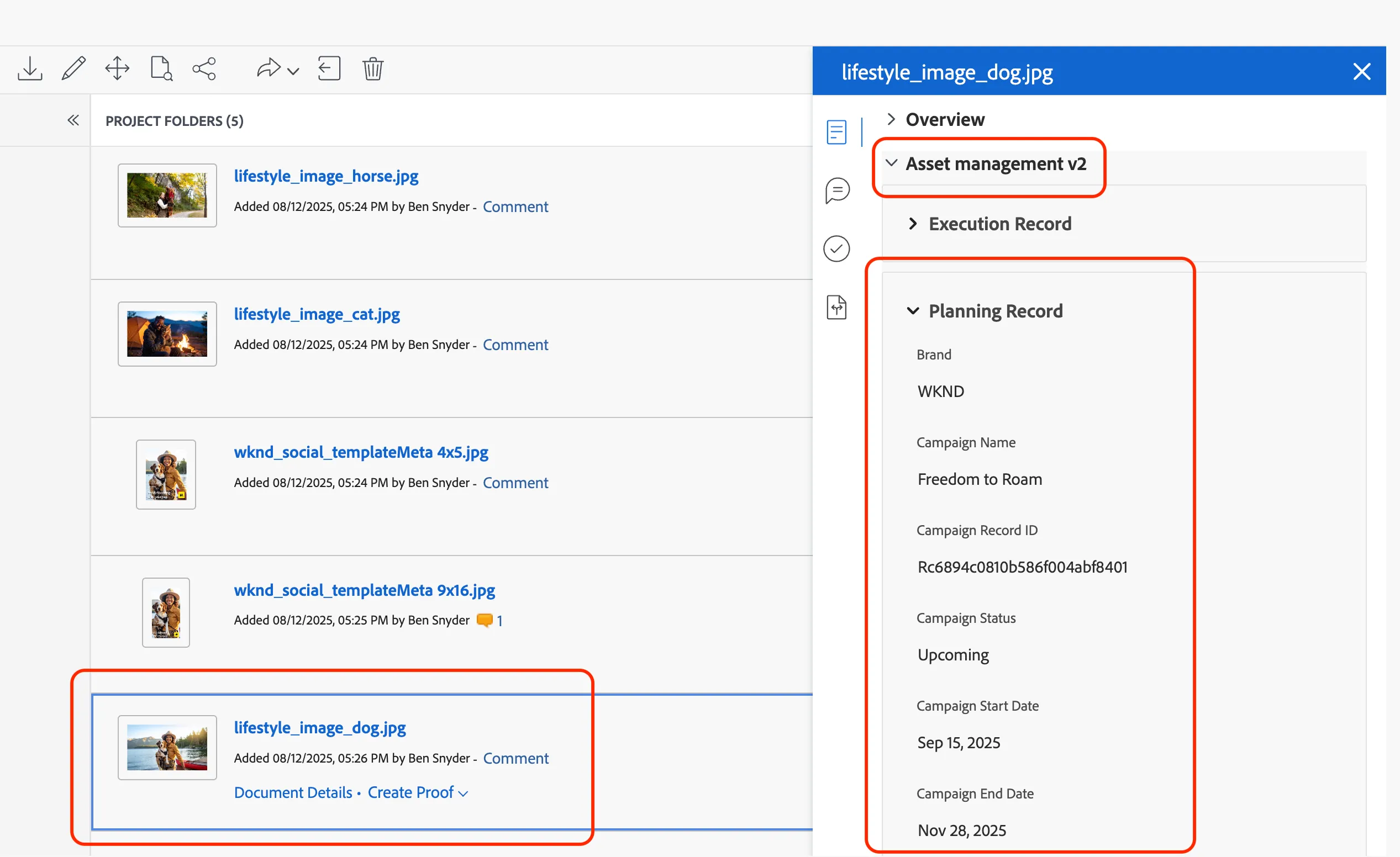The width and height of the screenshot is (1400, 857).
Task: Collapse the left panel with double chevron
Action: 73,120
